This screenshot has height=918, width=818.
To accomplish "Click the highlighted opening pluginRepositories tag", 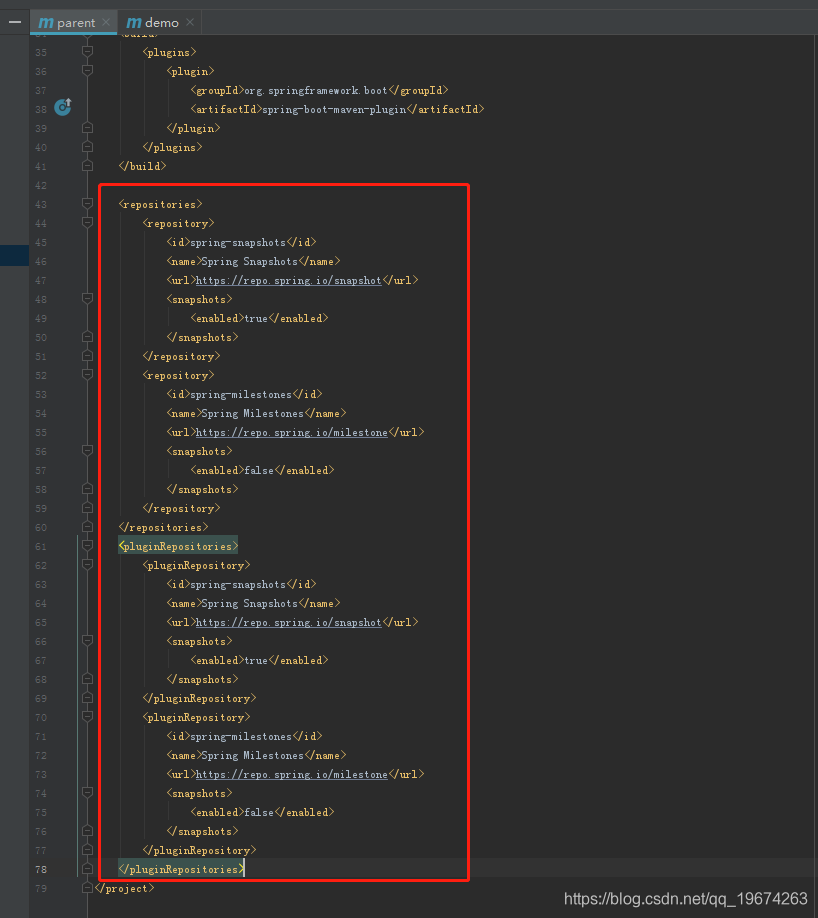I will pos(178,546).
